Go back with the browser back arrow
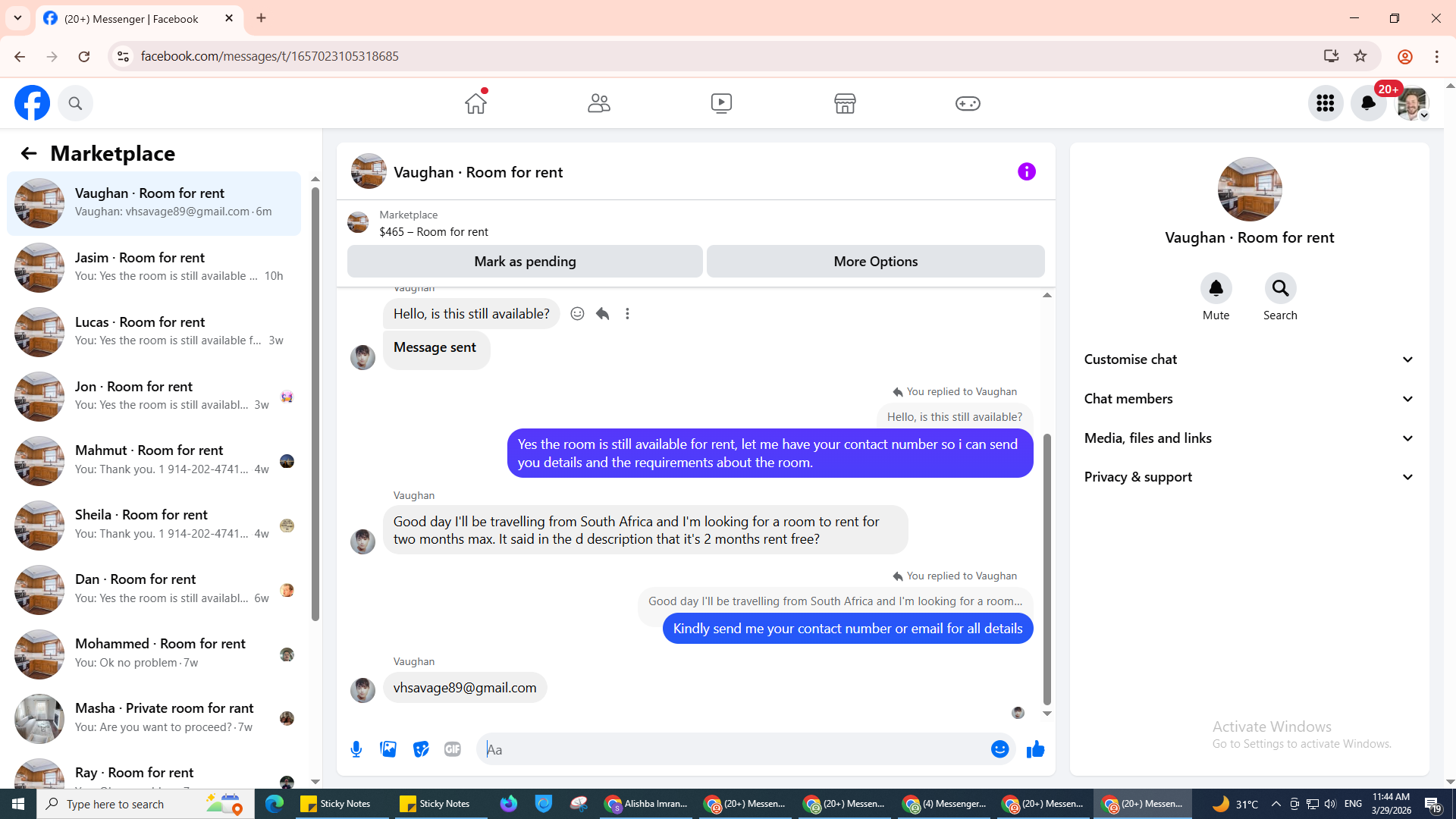1456x819 pixels. click(x=20, y=56)
